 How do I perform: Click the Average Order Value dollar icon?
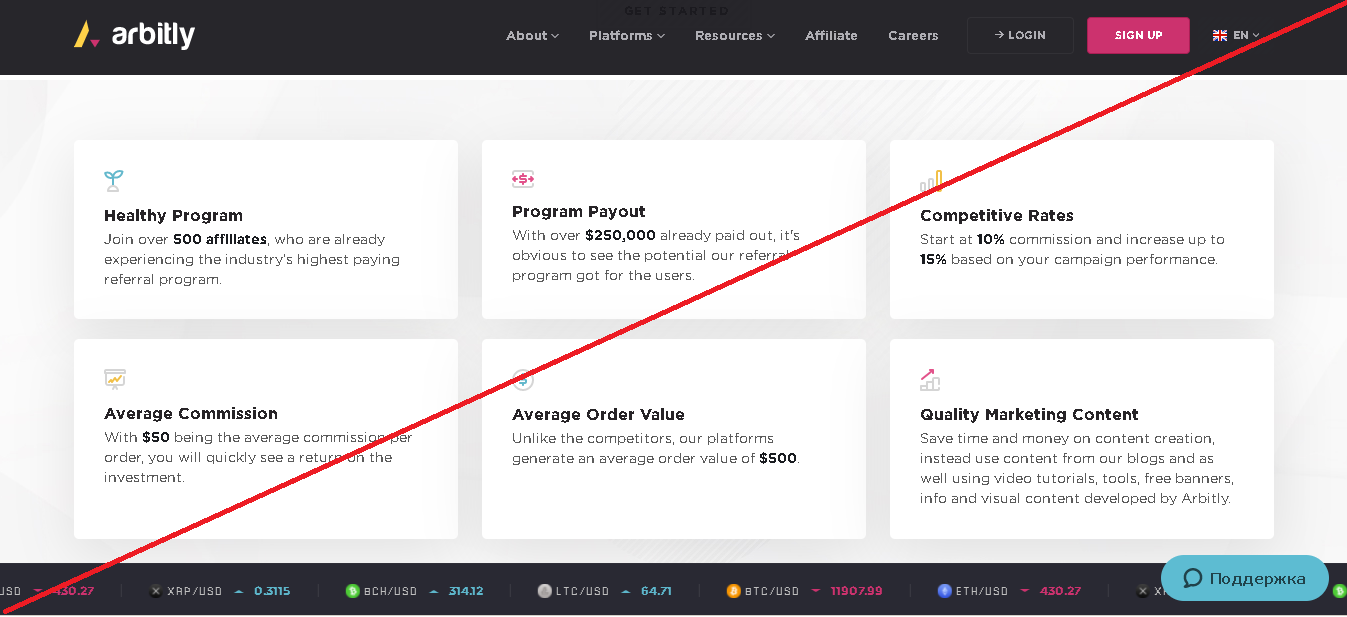click(523, 379)
